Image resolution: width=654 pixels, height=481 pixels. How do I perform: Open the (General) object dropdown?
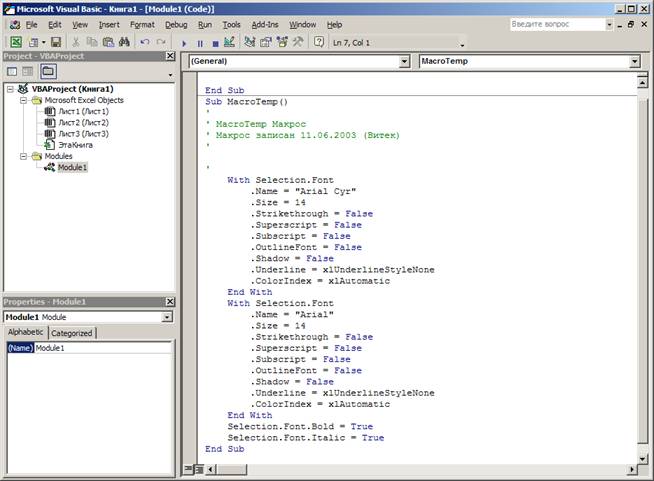404,61
